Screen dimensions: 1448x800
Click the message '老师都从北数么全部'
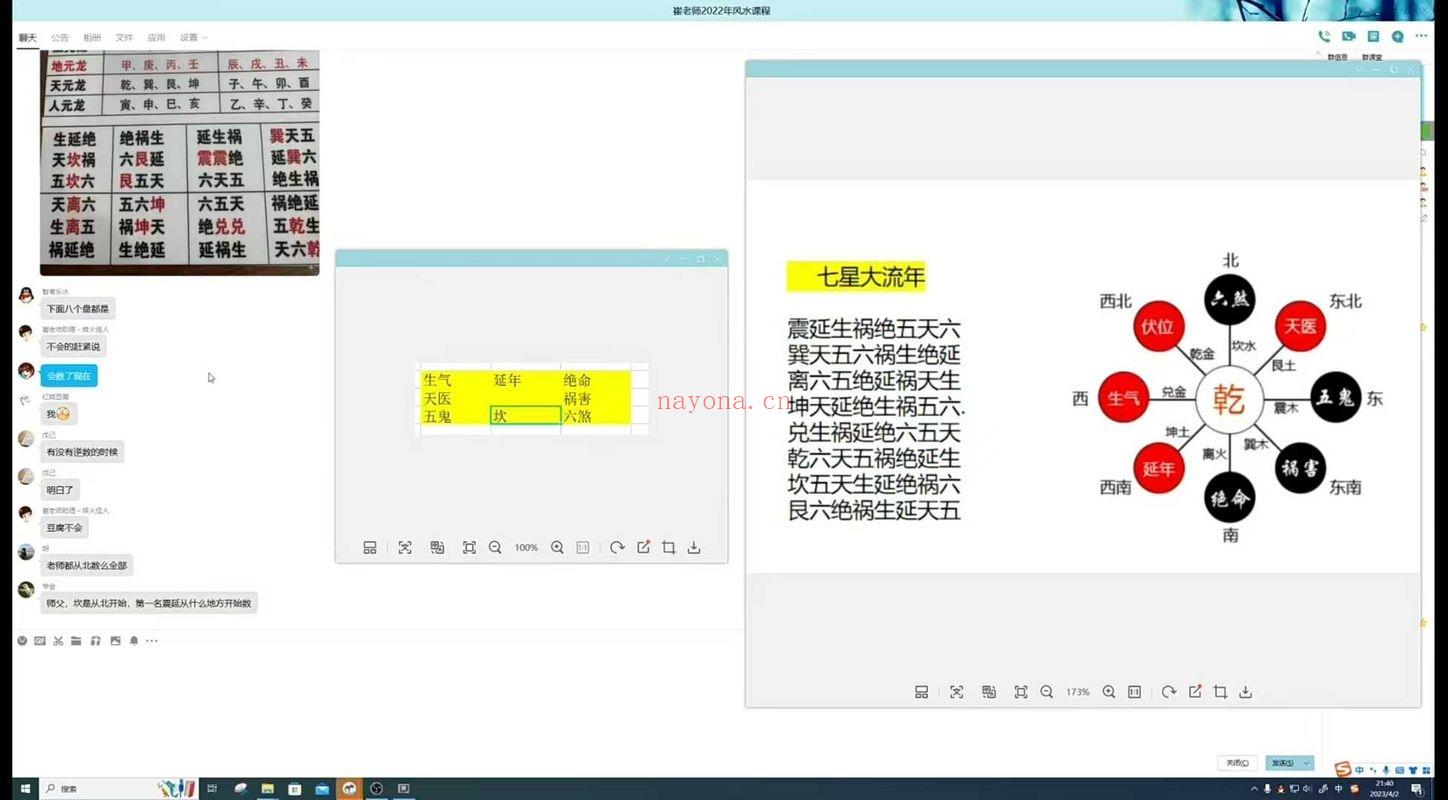pos(87,566)
